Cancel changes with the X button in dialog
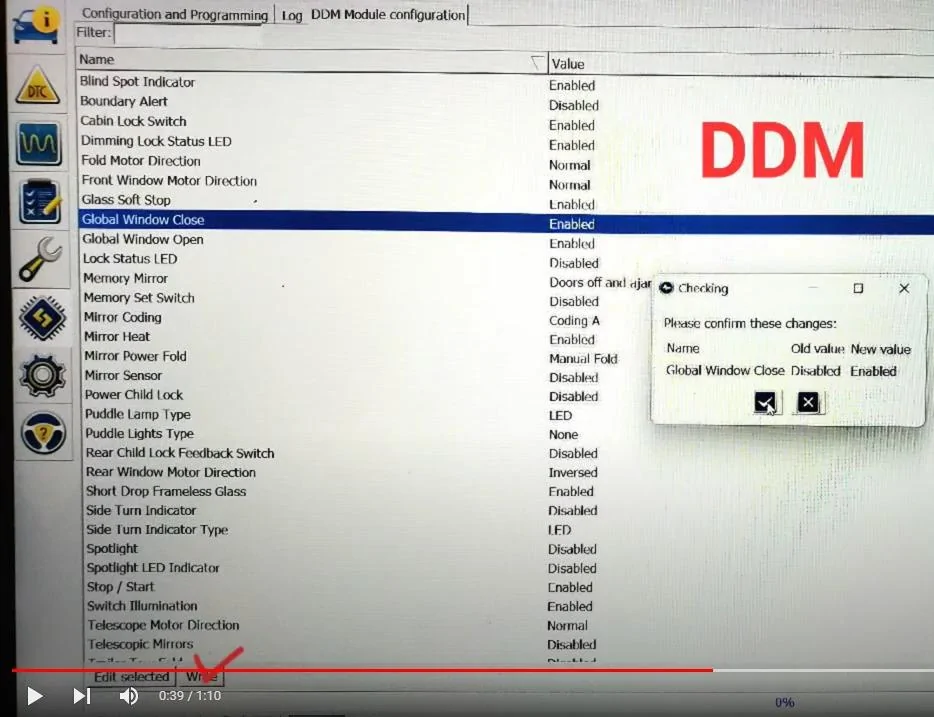The height and width of the screenshot is (717, 934). (x=808, y=403)
